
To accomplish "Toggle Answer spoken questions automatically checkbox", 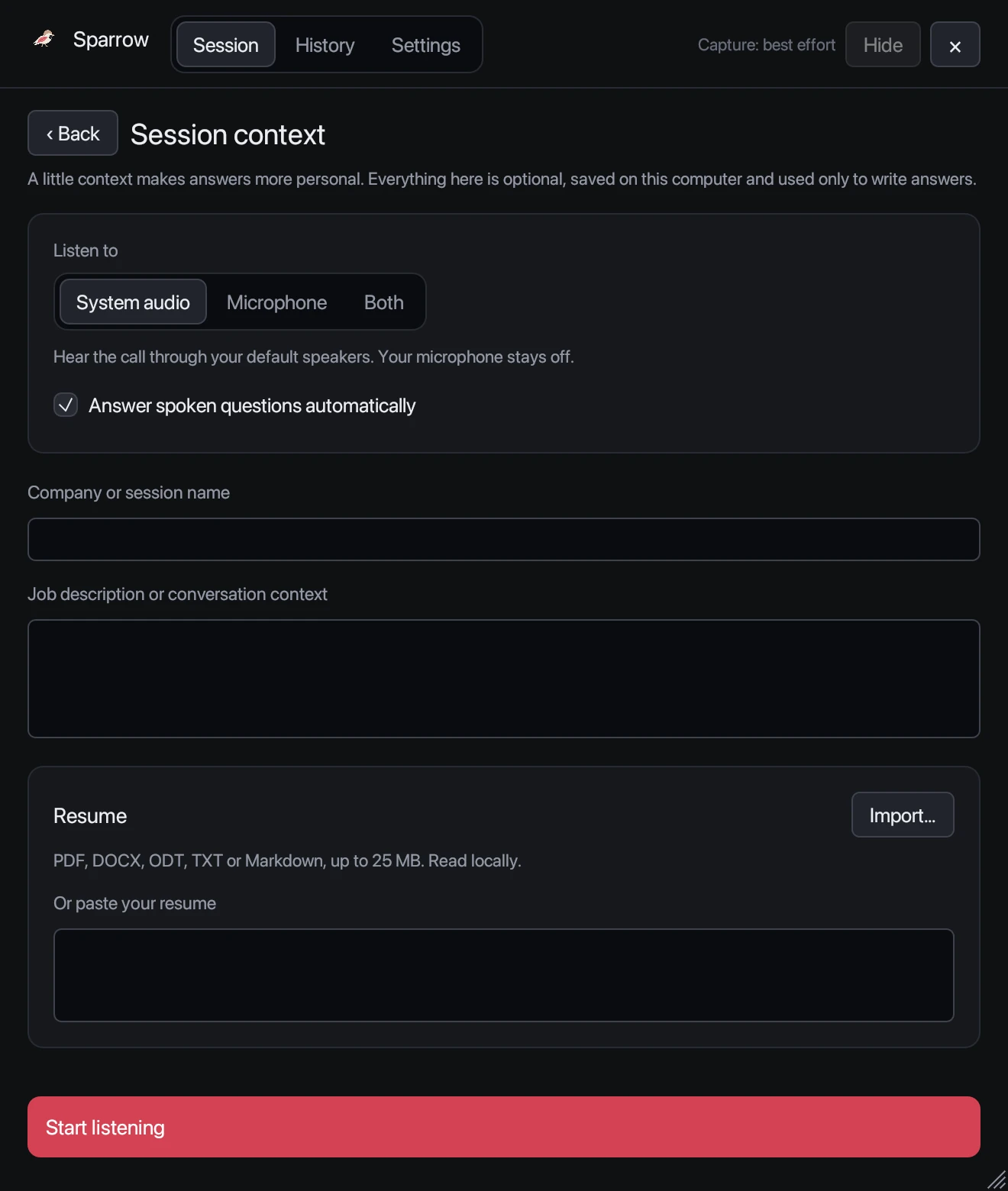I will tap(66, 405).
